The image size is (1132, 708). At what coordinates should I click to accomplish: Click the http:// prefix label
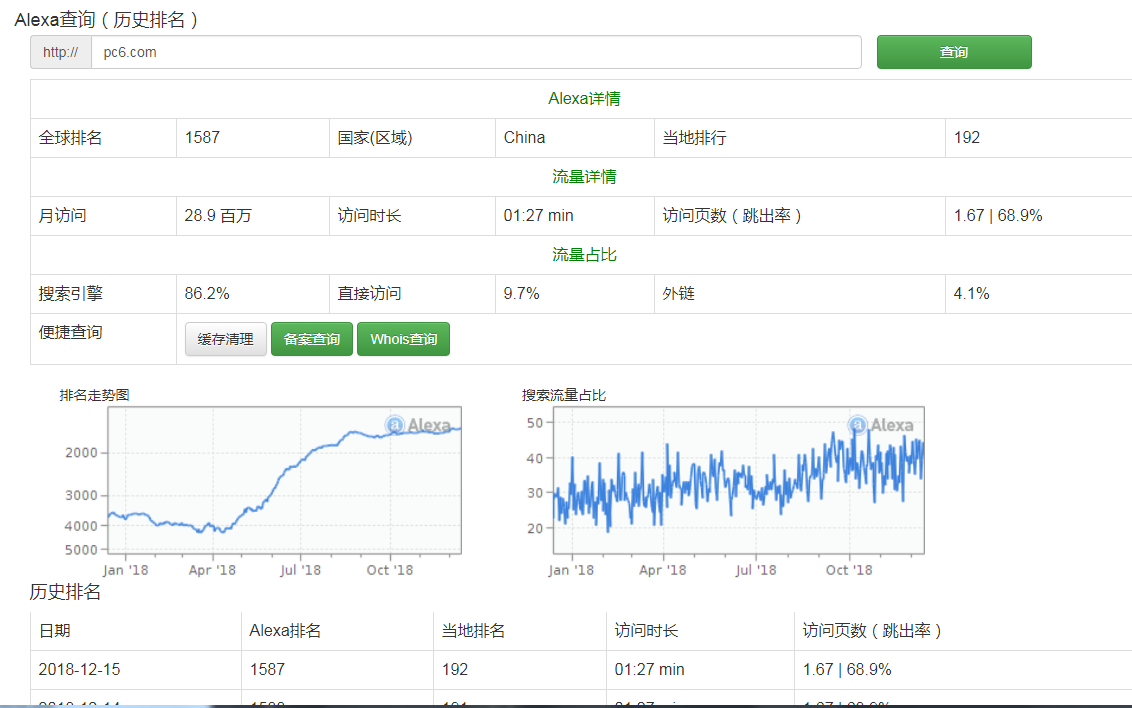coord(61,52)
